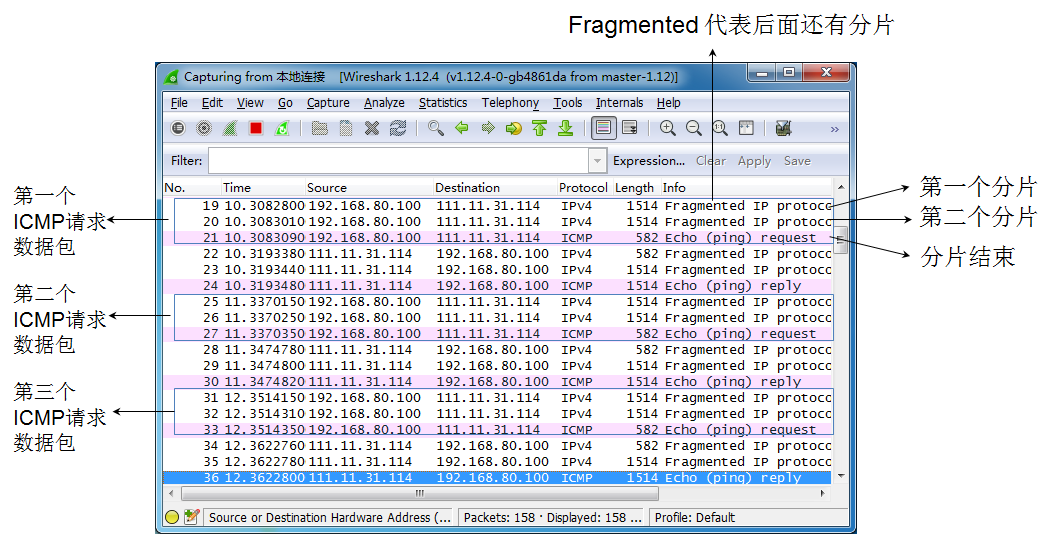This screenshot has width=1054, height=534.
Task: Click 'Profile: Default' in status bar
Action: tap(695, 517)
